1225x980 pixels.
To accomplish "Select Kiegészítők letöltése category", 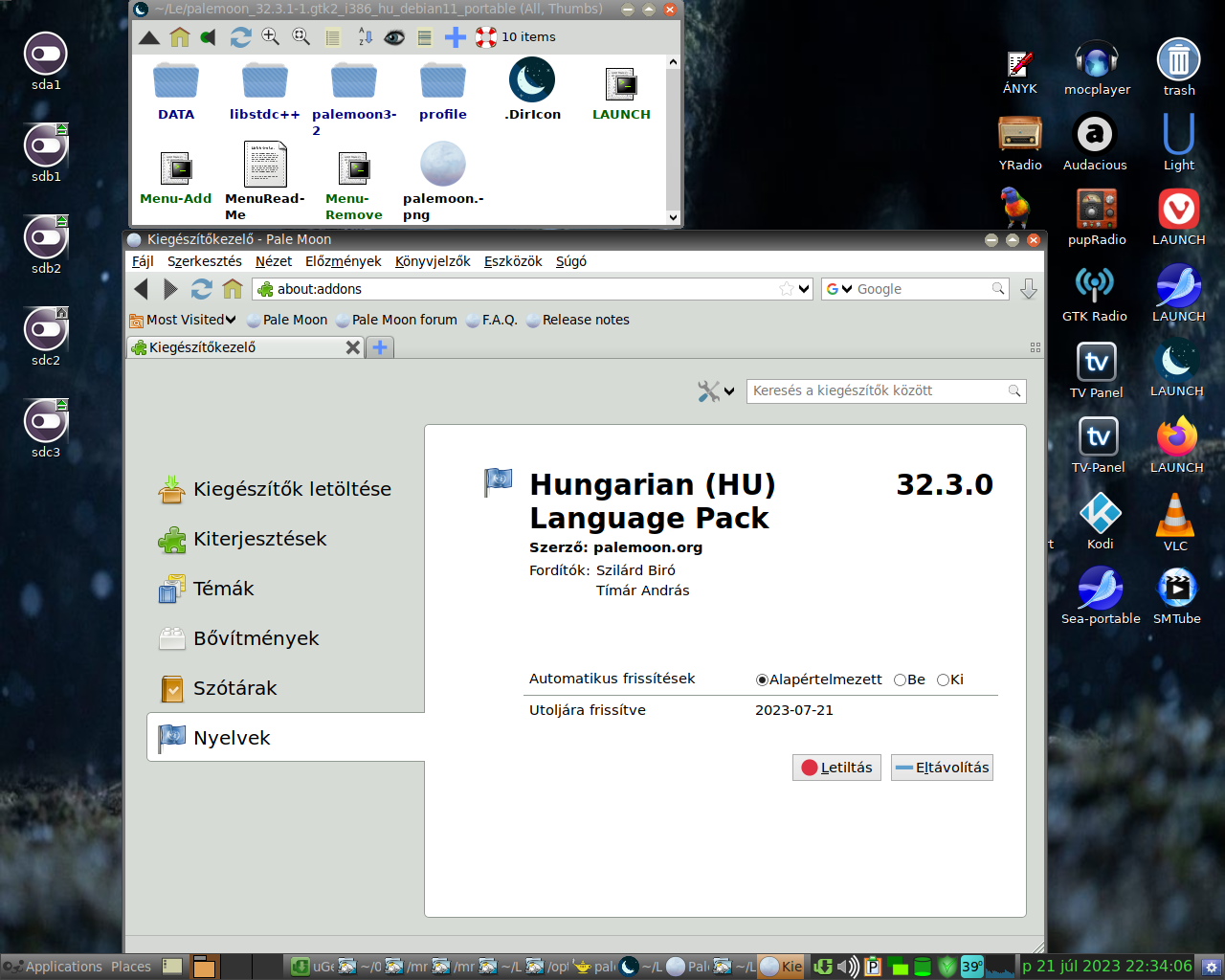I will coord(285,489).
